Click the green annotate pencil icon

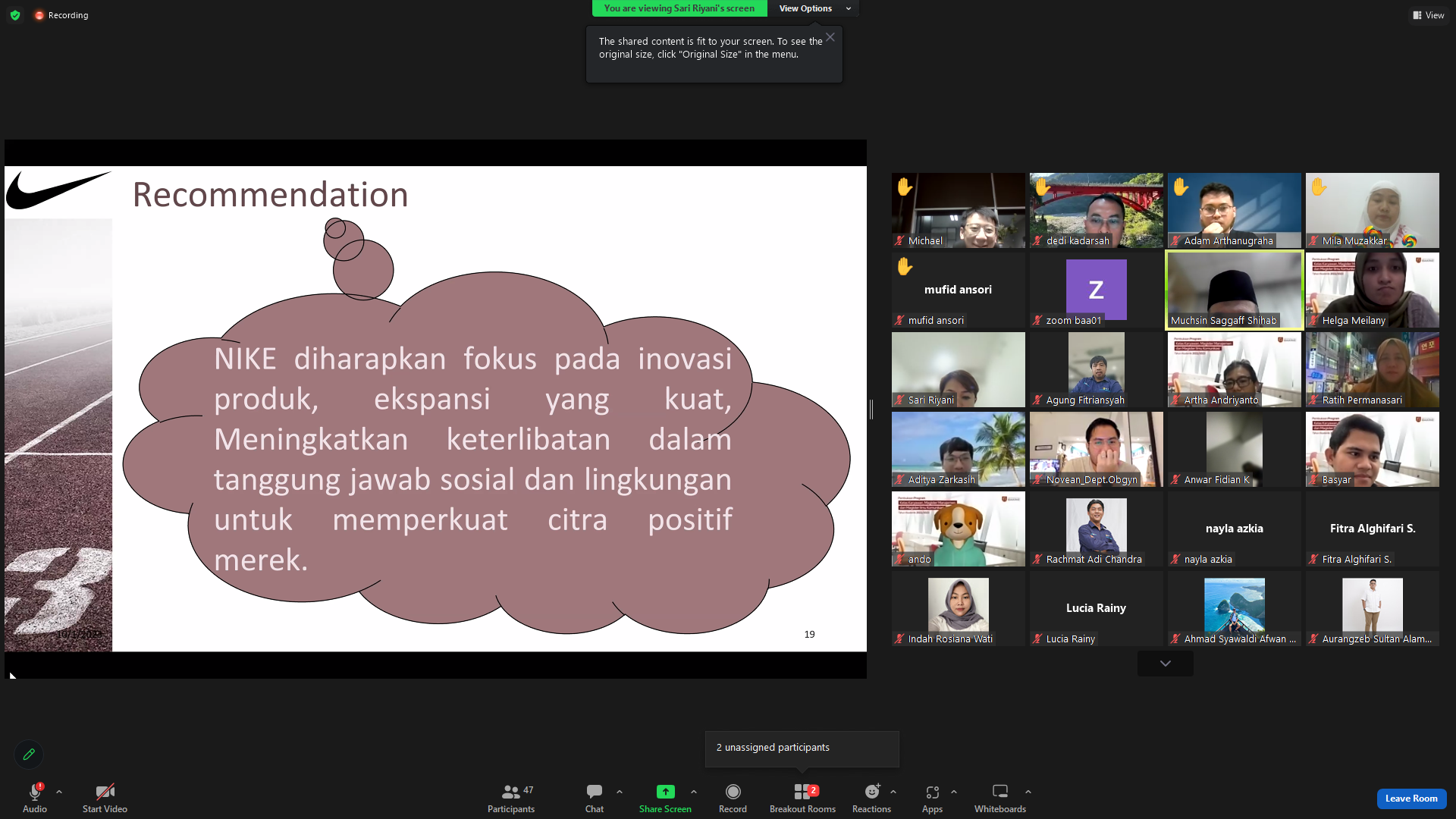29,755
